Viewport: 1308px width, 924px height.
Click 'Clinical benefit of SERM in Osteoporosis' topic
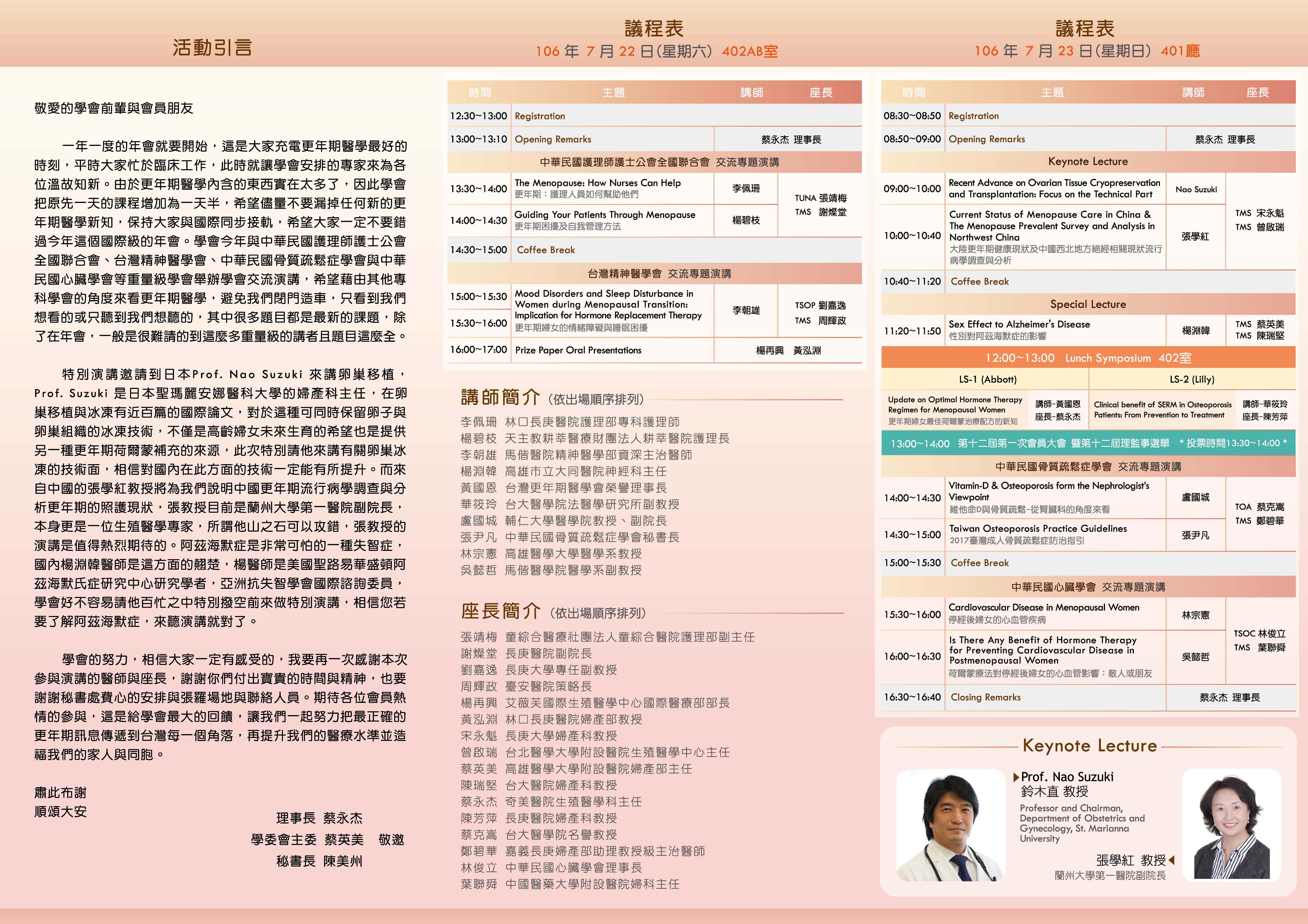tap(1163, 410)
